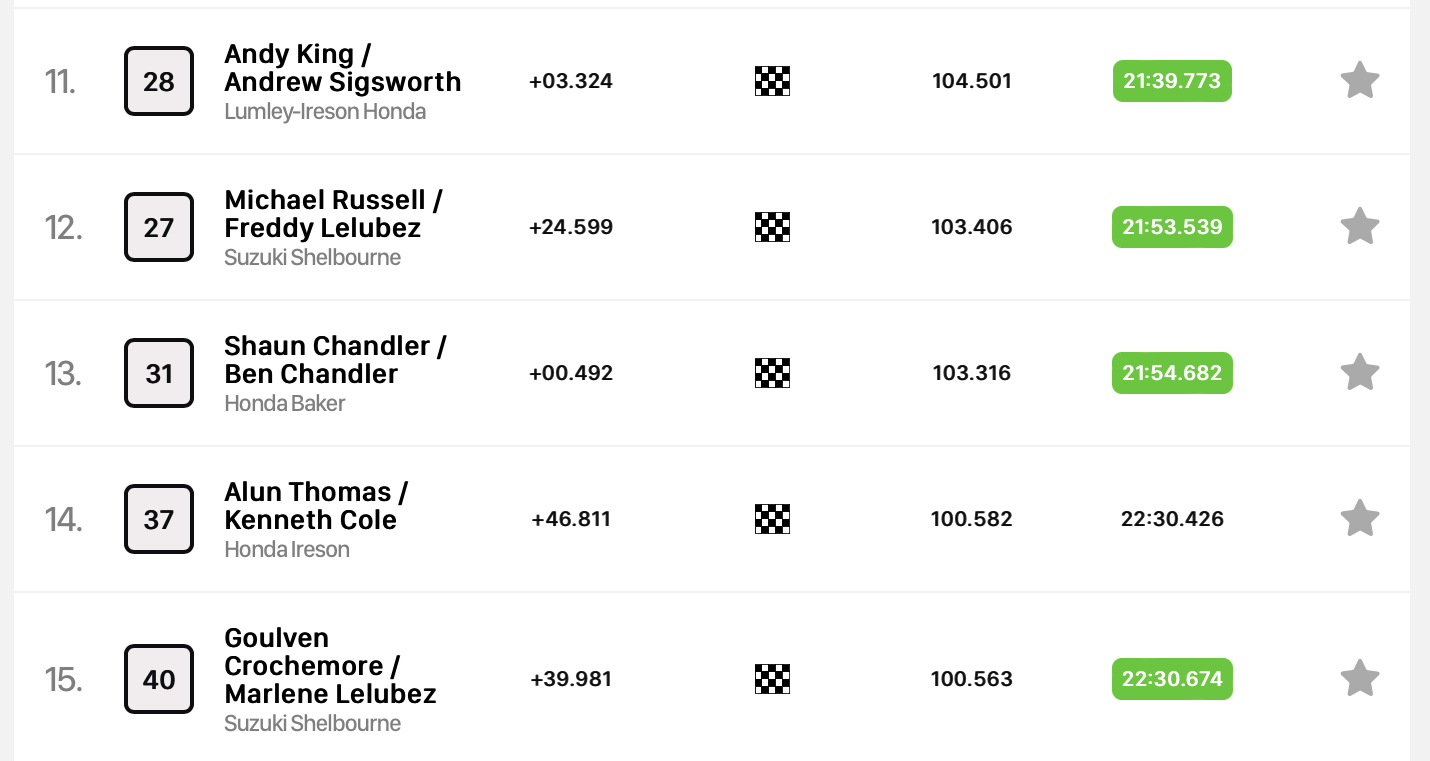1430x761 pixels.
Task: Click green lap time 21:39.773
Action: (1172, 81)
